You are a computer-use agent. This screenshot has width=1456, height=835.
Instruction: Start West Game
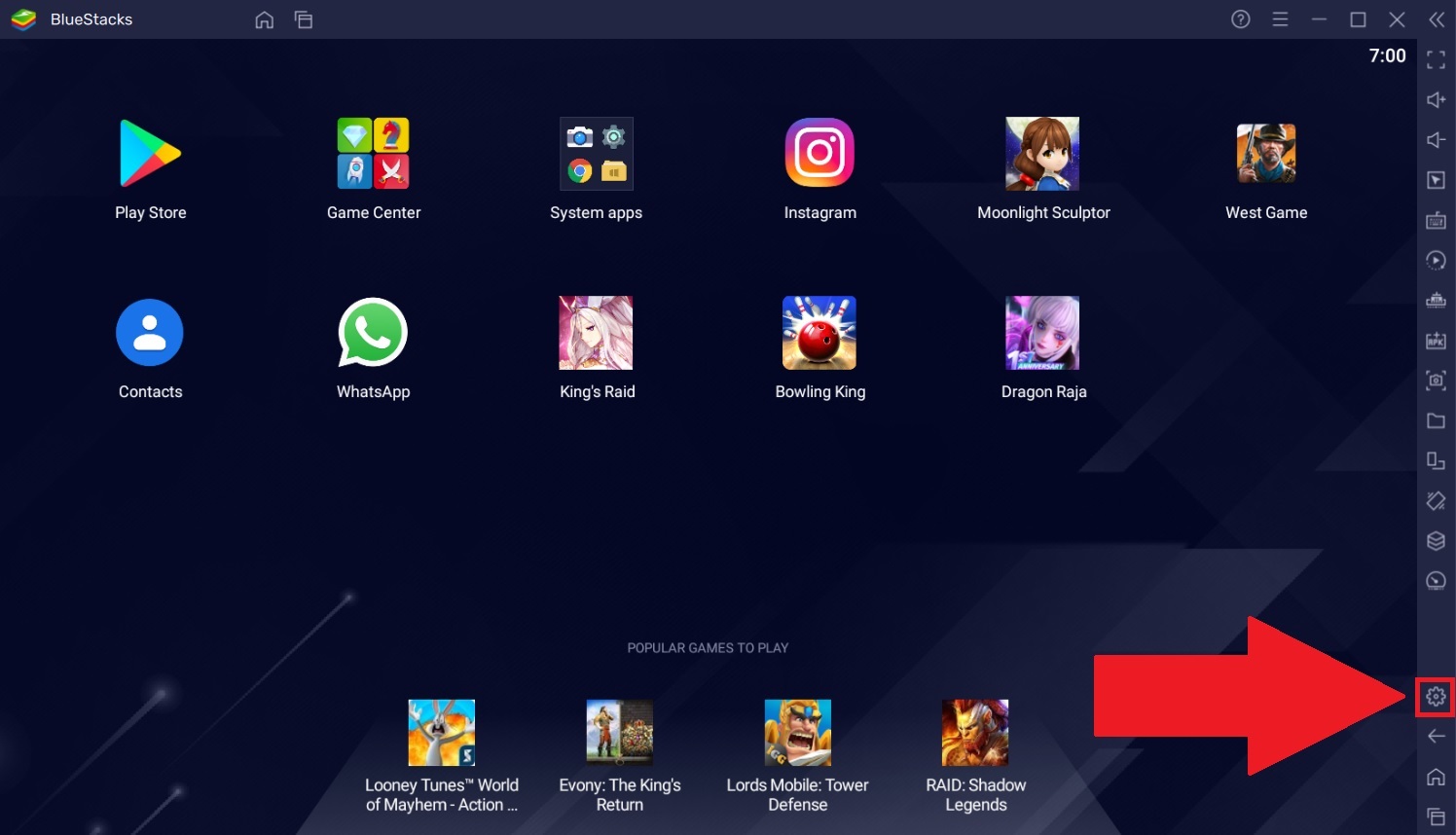[1266, 153]
